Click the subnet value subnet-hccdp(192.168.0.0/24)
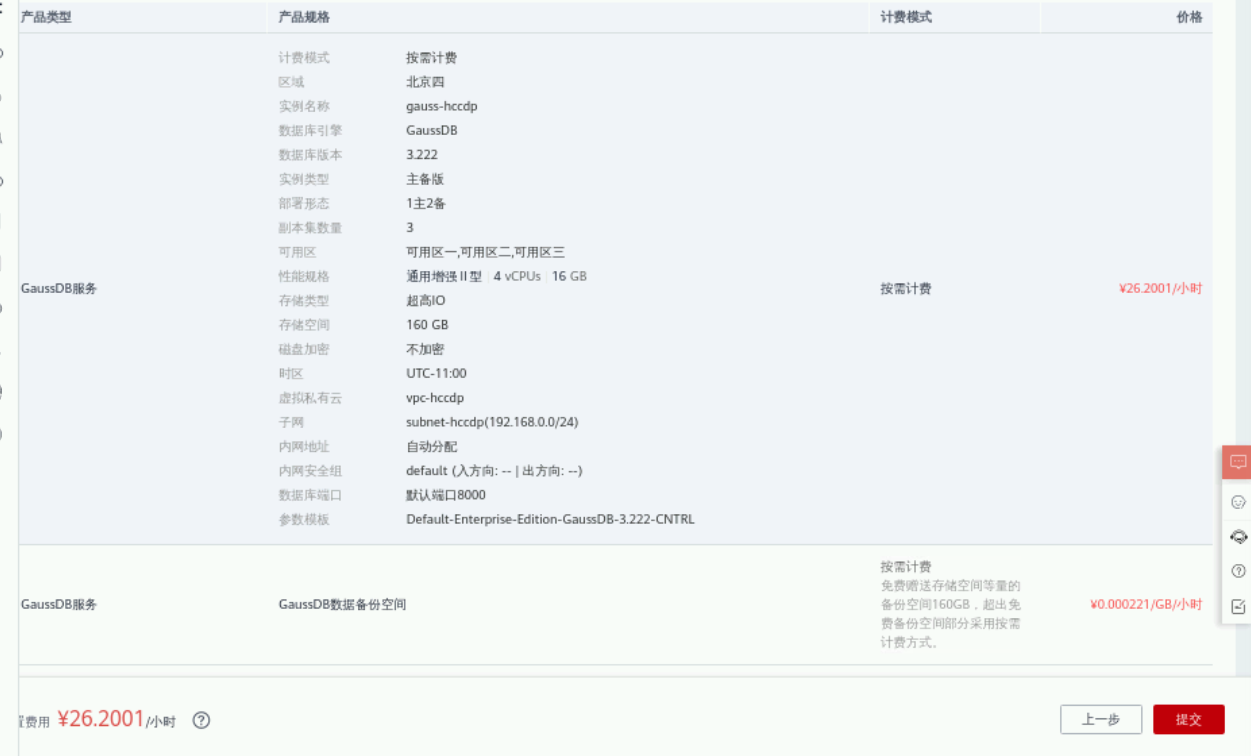 click(492, 422)
